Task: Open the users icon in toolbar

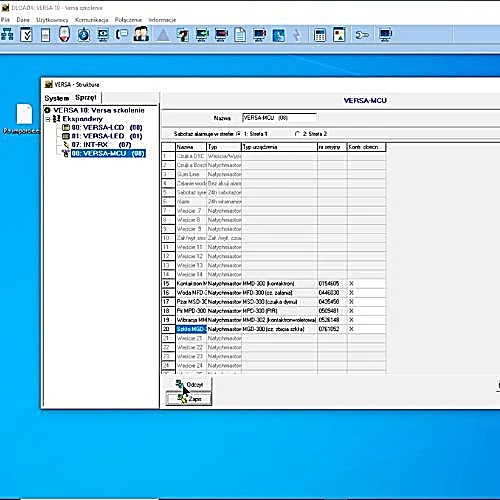Action: tap(141, 35)
